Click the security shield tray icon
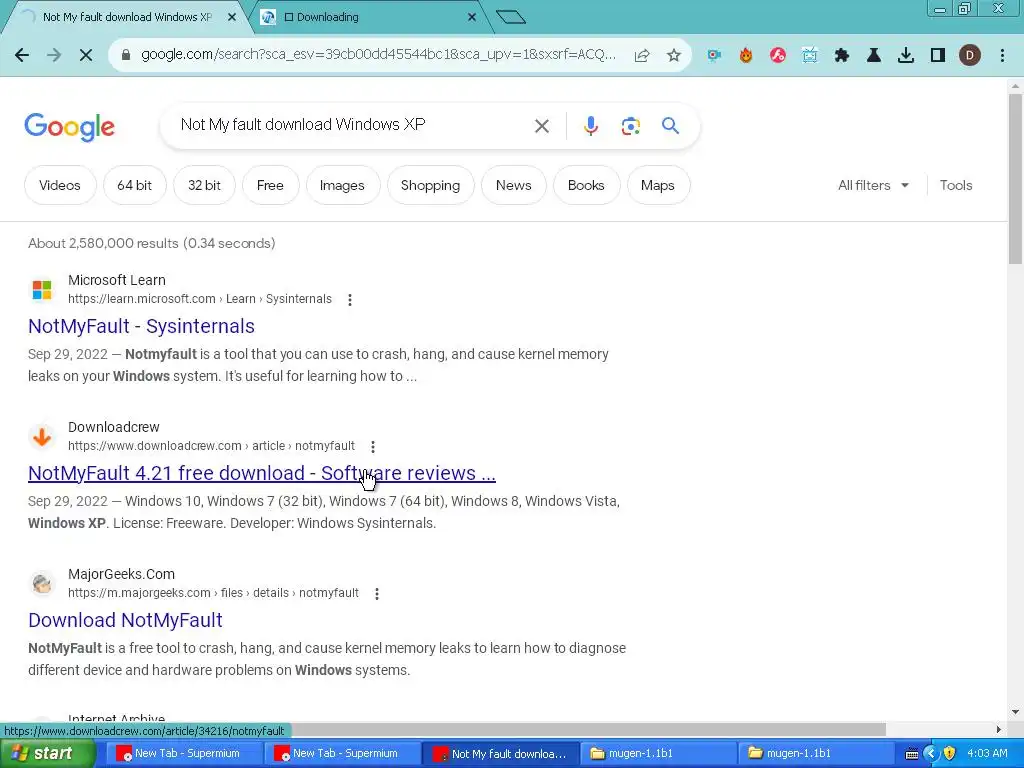Screen dimensions: 1024x768 950,754
